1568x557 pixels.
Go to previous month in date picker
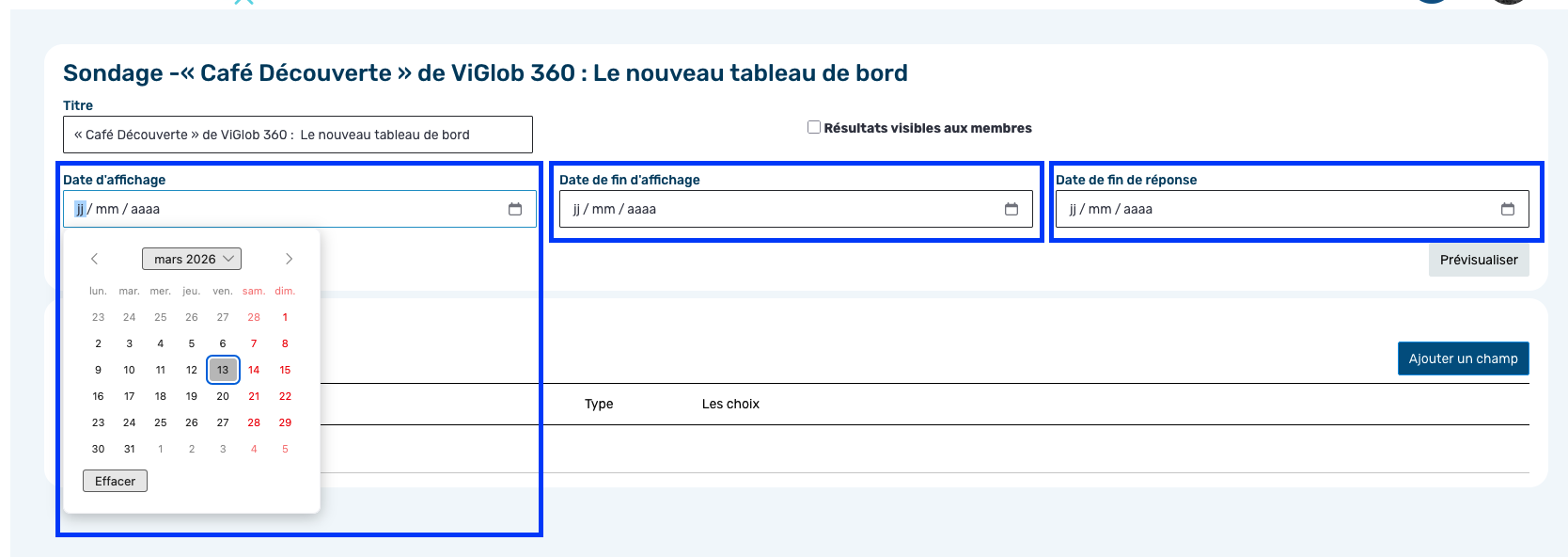pyautogui.click(x=94, y=259)
